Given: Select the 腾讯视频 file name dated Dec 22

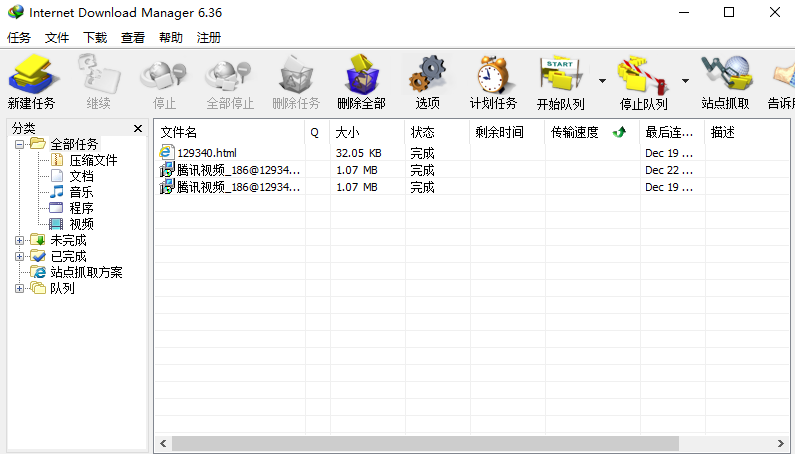Looking at the screenshot, I should (x=238, y=170).
